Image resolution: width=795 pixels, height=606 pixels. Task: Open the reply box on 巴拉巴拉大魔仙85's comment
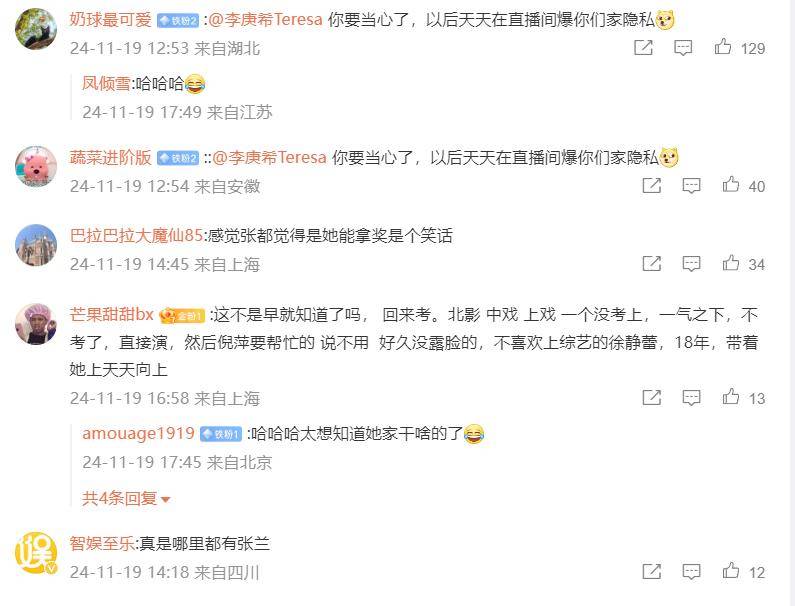[691, 264]
